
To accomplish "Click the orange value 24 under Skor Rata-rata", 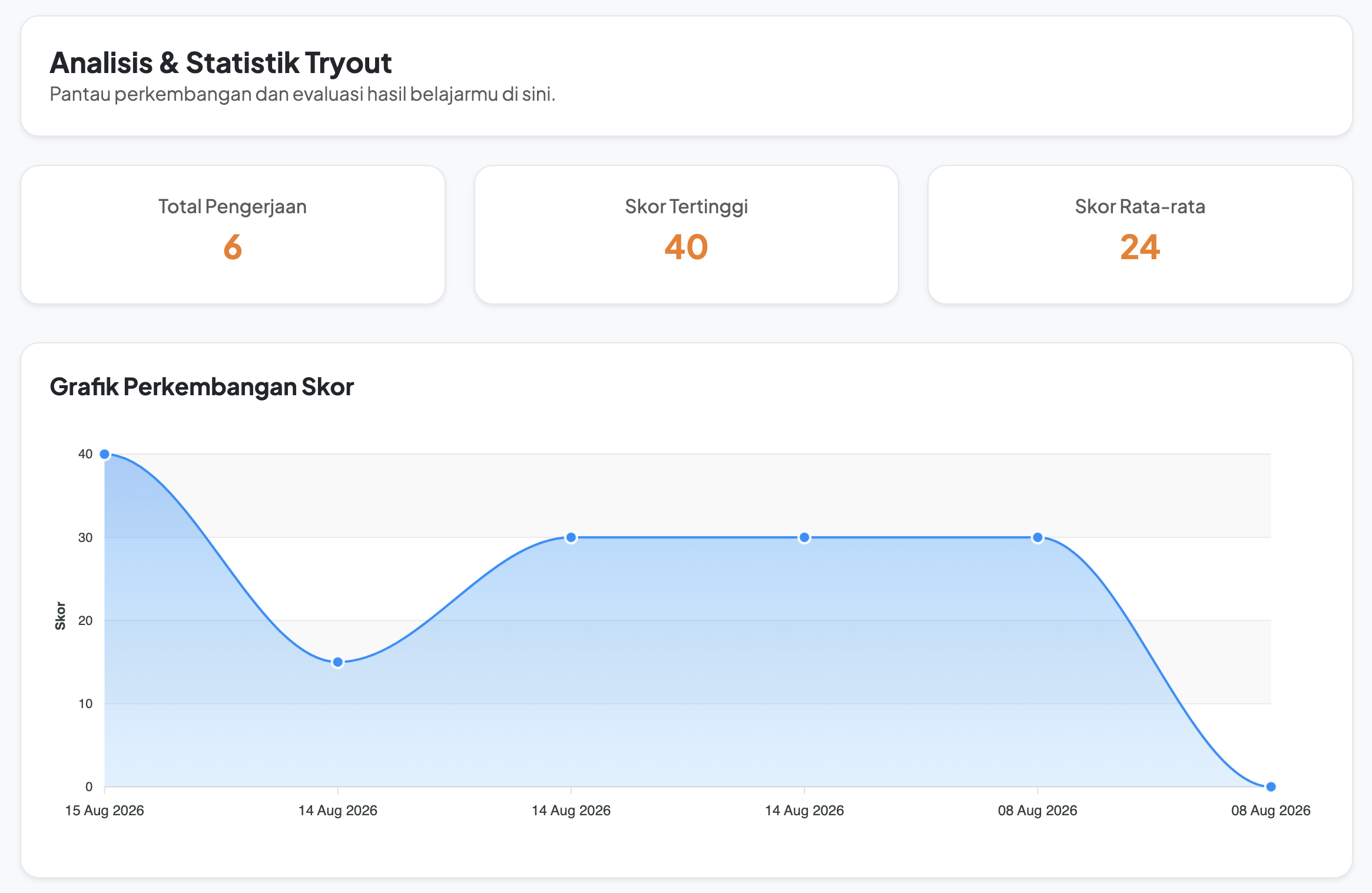I will 1140,247.
